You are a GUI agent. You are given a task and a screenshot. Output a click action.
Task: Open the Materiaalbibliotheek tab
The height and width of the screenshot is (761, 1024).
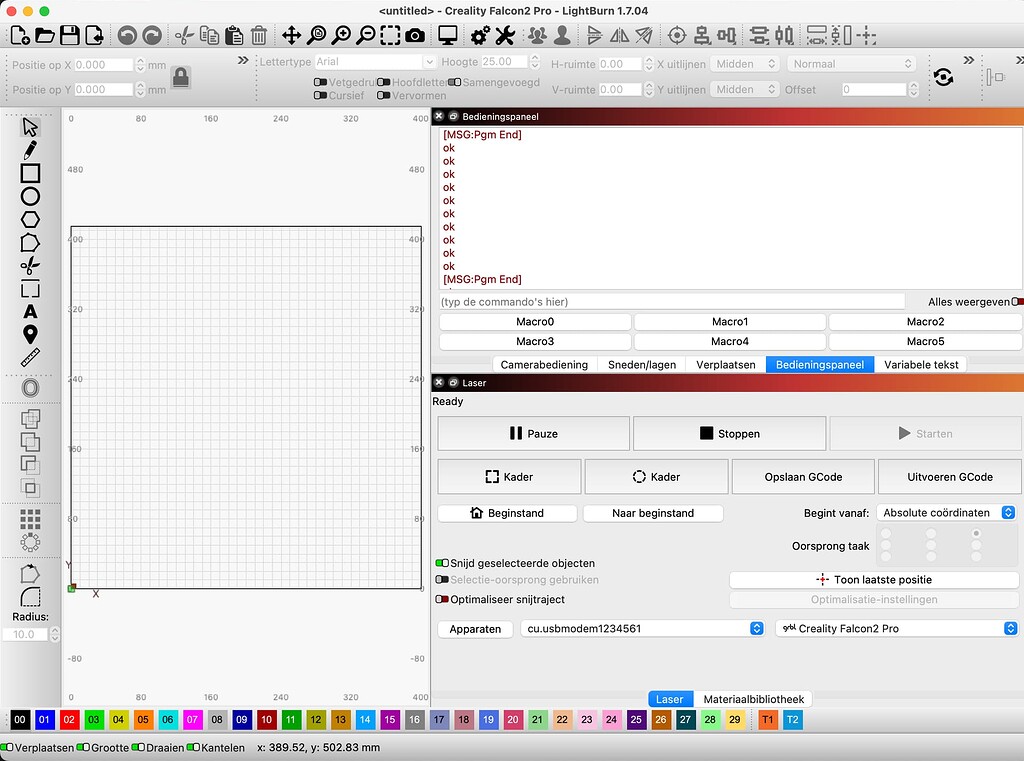pyautogui.click(x=753, y=700)
